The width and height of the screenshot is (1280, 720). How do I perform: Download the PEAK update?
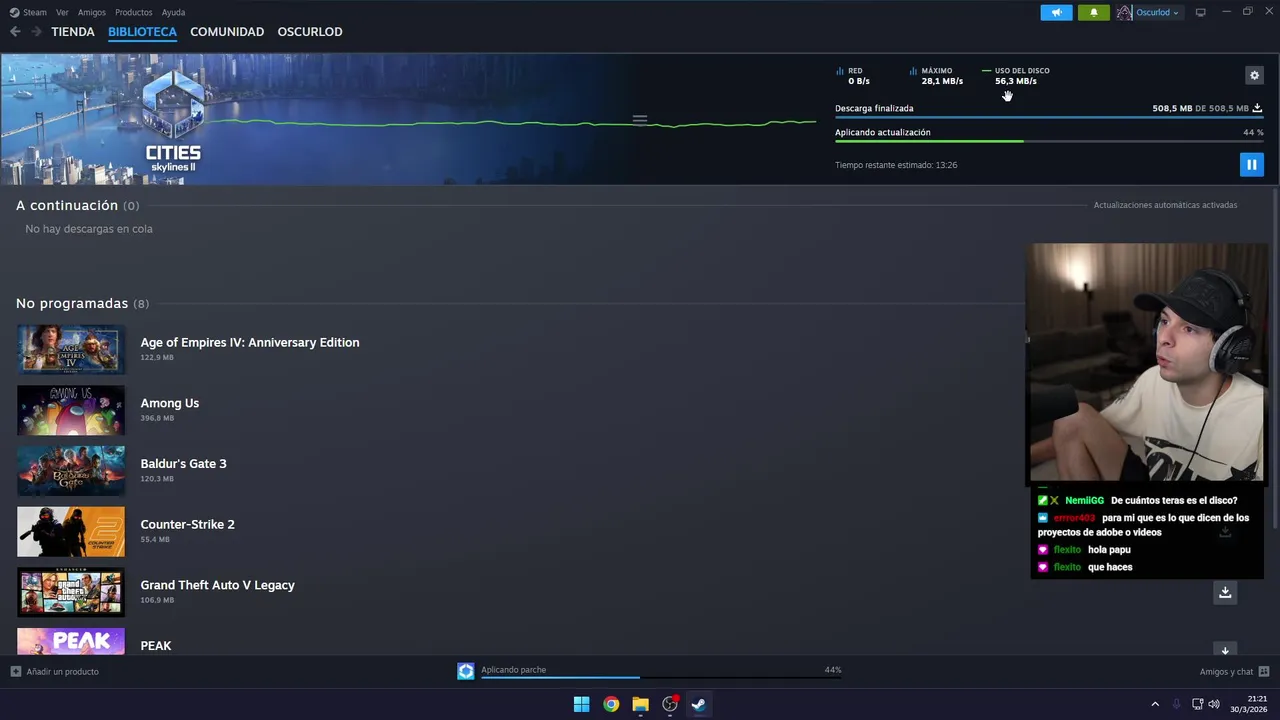1225,649
